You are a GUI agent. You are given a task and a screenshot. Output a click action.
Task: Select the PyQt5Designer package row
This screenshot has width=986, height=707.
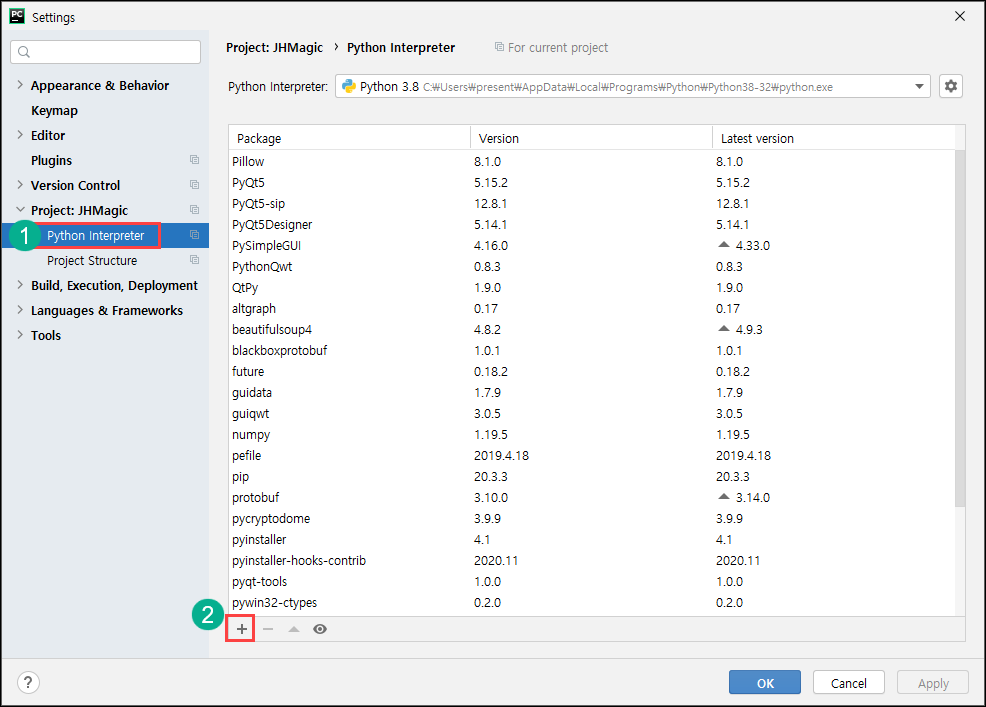pos(591,225)
